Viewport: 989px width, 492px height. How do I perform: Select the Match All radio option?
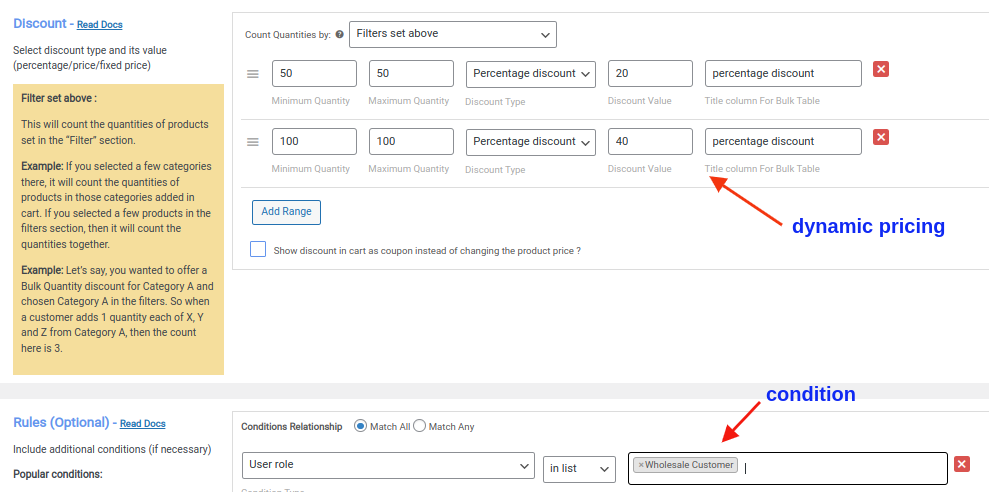click(x=361, y=426)
